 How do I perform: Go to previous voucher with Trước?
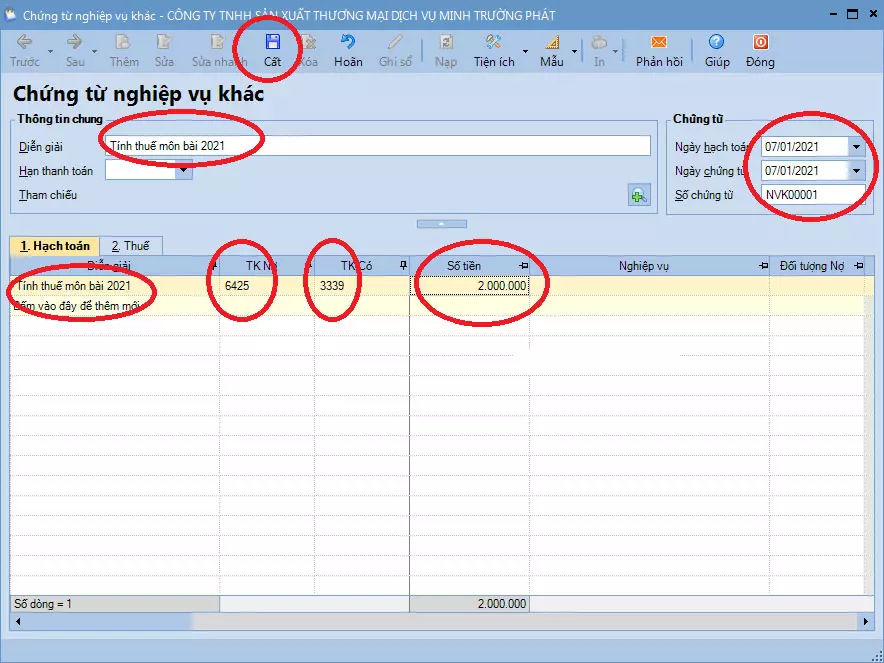coord(24,50)
